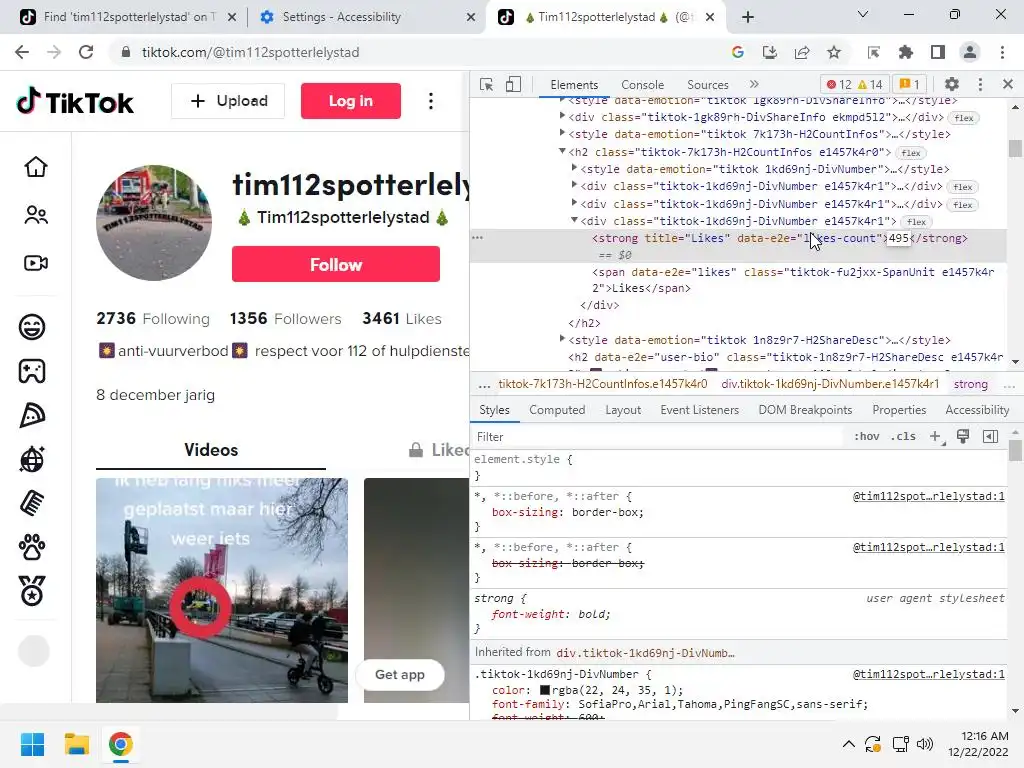Open the DOM Breakpoints tab
The image size is (1024, 768).
pyautogui.click(x=805, y=410)
